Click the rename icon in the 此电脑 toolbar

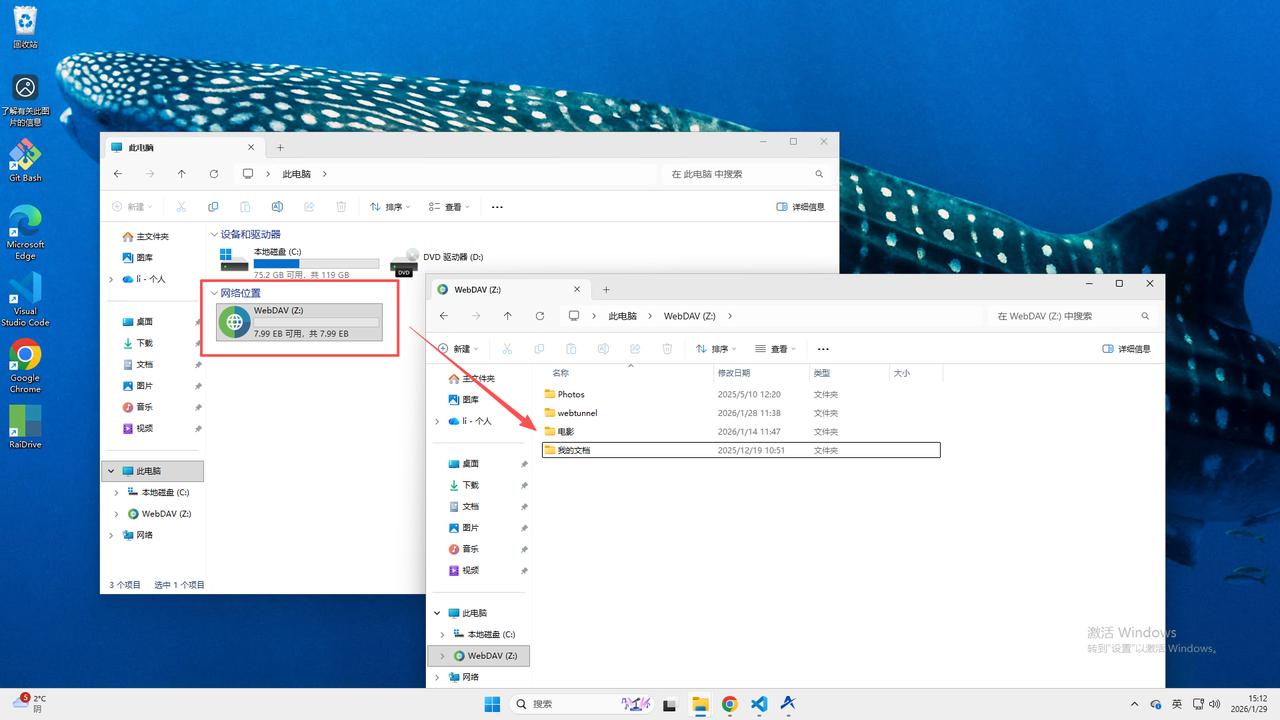tap(277, 207)
